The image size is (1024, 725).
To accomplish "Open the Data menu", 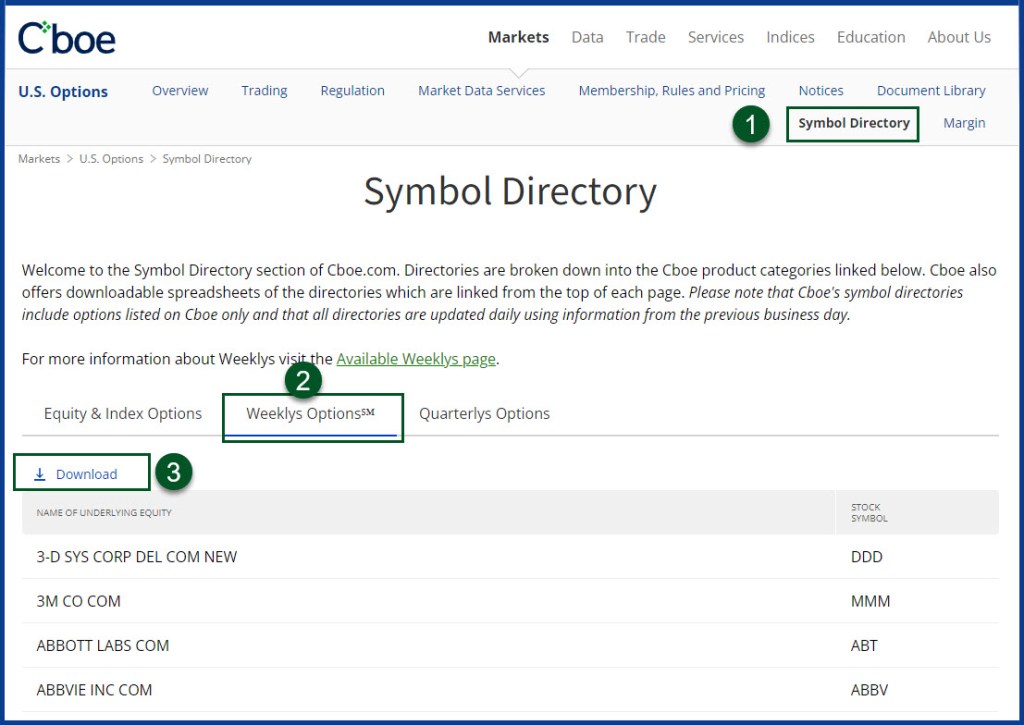I will [587, 37].
